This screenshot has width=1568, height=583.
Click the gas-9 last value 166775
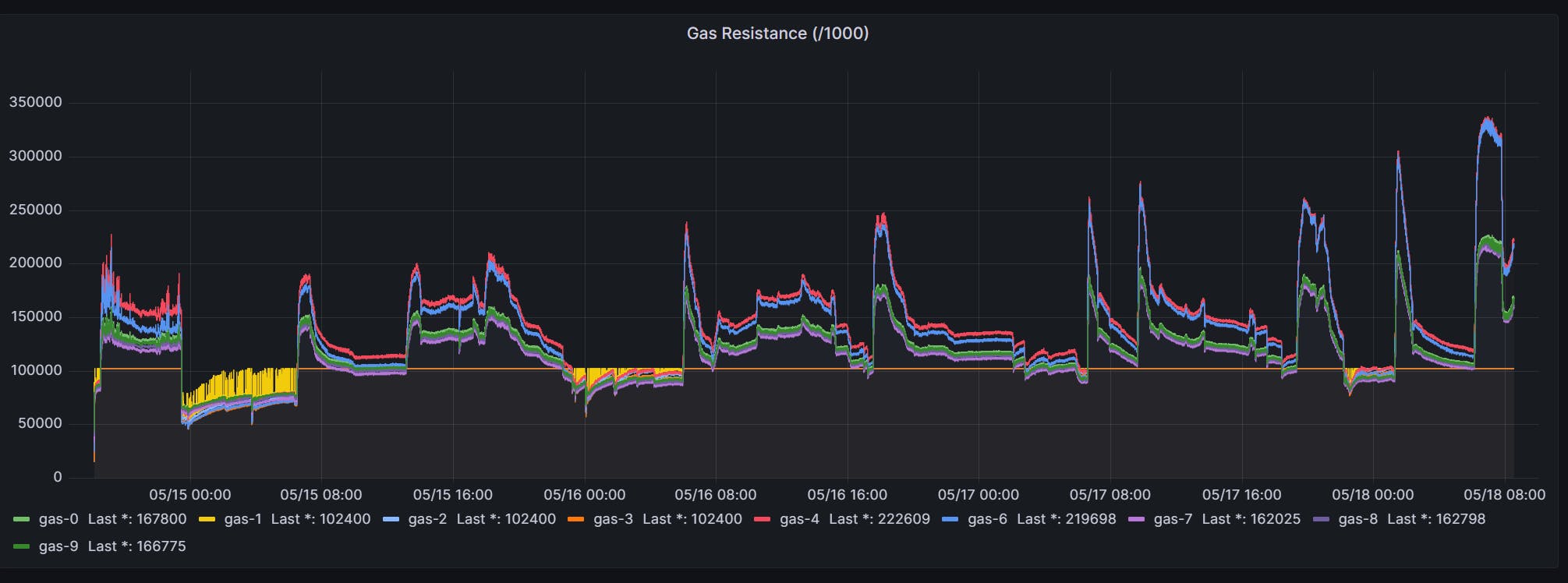tap(161, 546)
